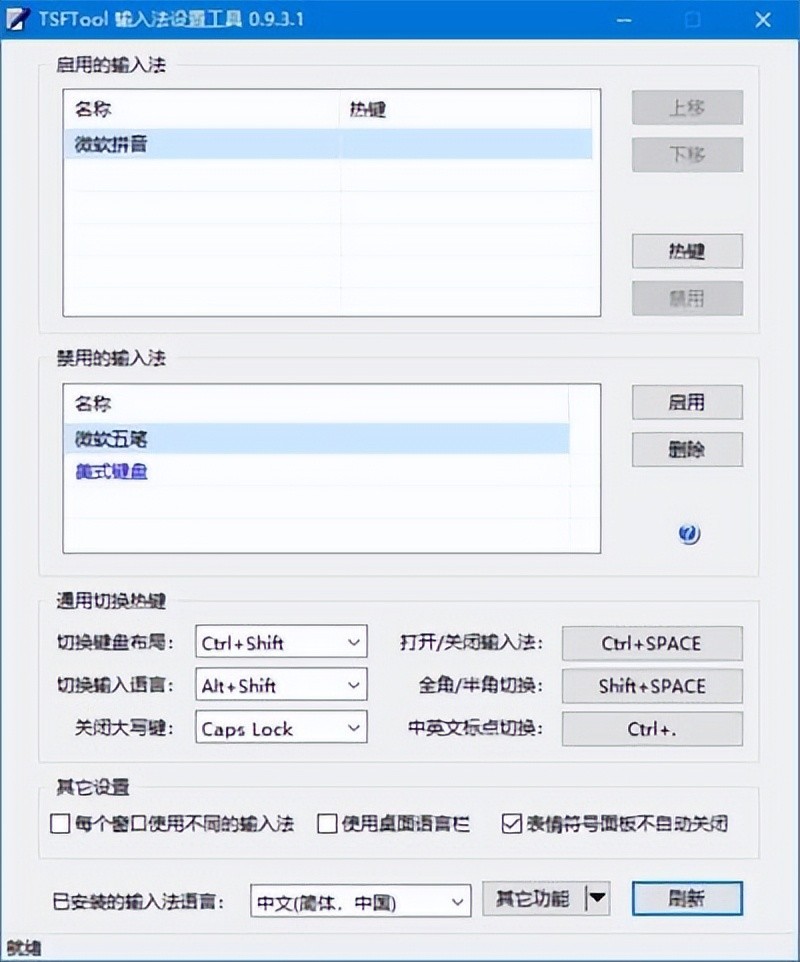The height and width of the screenshot is (962, 800).
Task: Select 美式键盘 in disabled input list
Action: pos(112,472)
